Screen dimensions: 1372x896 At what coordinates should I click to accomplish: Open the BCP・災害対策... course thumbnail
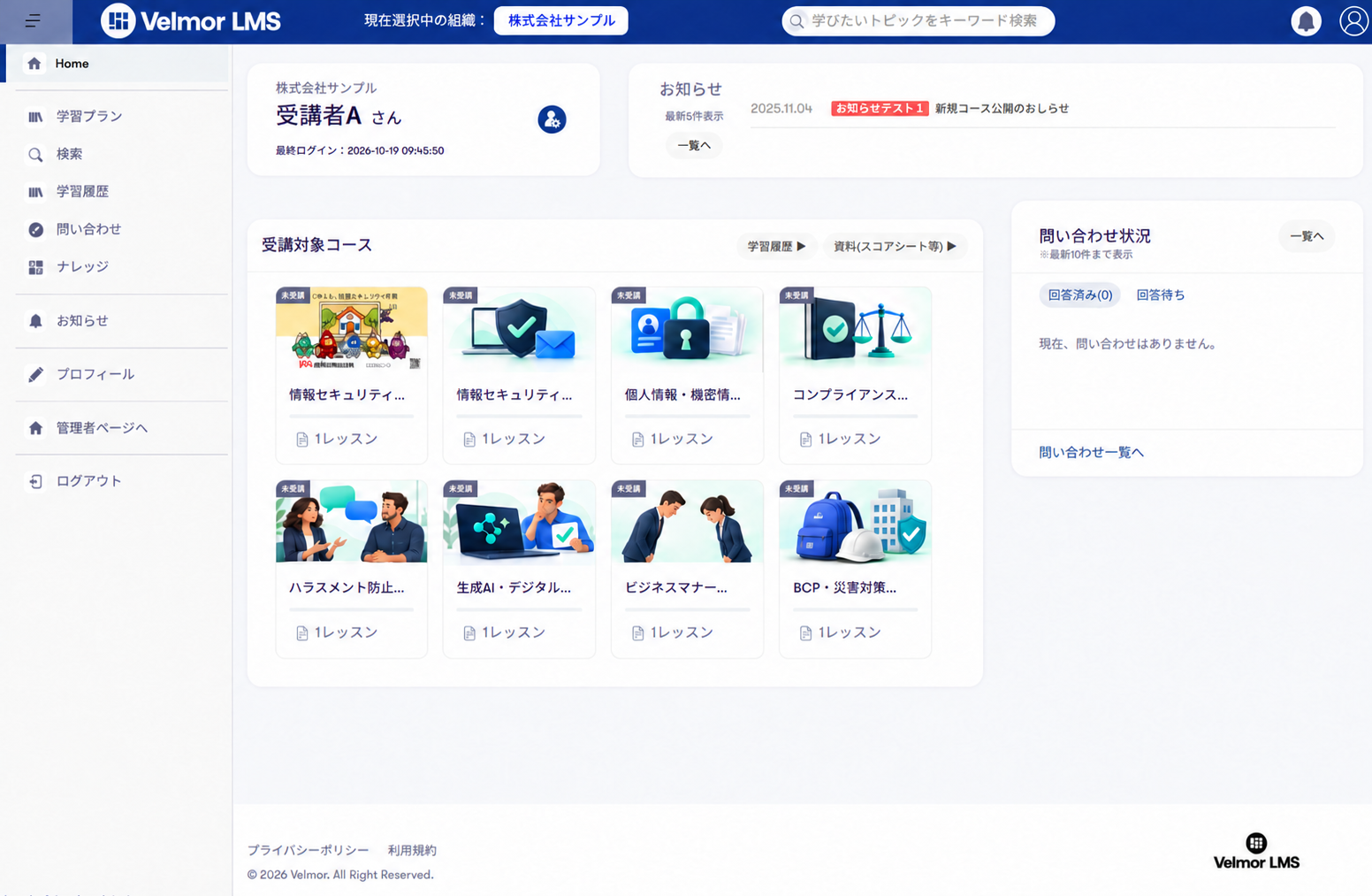point(855,522)
